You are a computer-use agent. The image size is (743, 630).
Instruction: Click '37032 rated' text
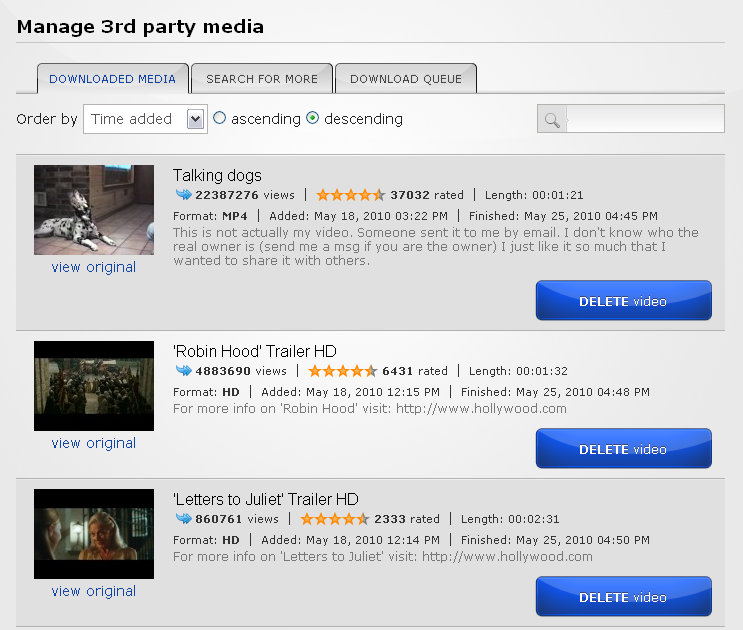tap(427, 195)
